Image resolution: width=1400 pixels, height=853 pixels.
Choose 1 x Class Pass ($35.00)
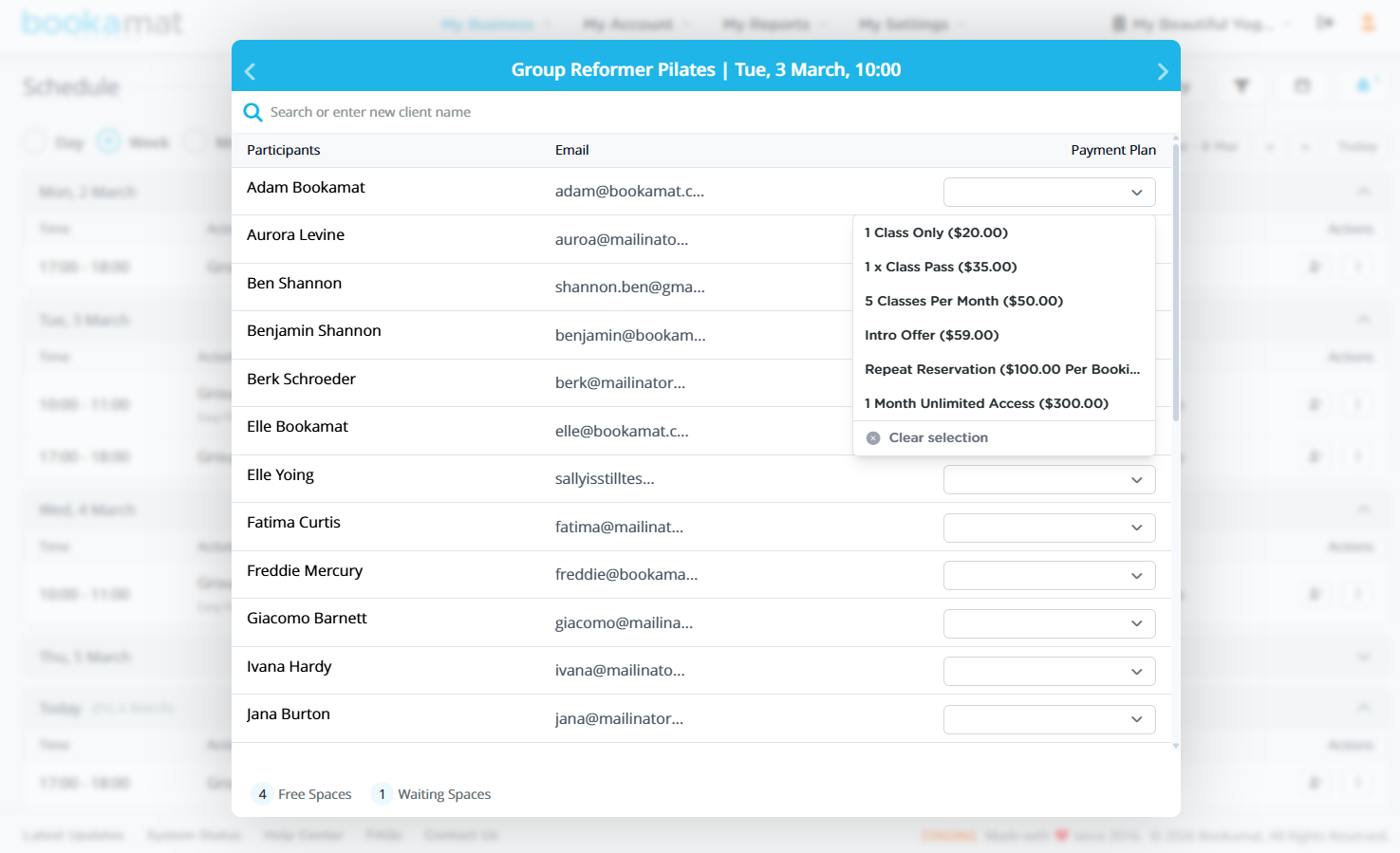coord(1003,267)
